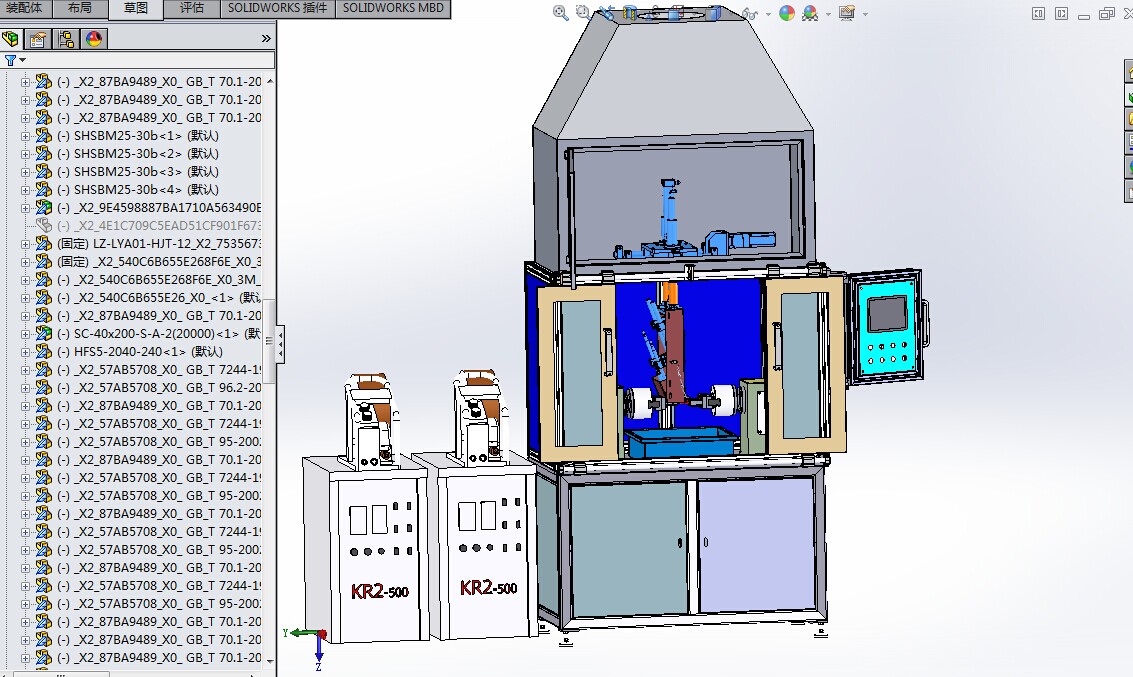
Task: Select SHSBM25-30b<4> (默认) in the tree
Action: 137,190
